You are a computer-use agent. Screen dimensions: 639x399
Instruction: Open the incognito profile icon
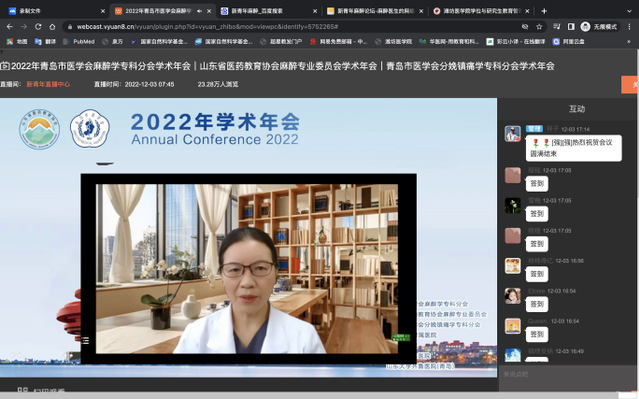[x=586, y=26]
